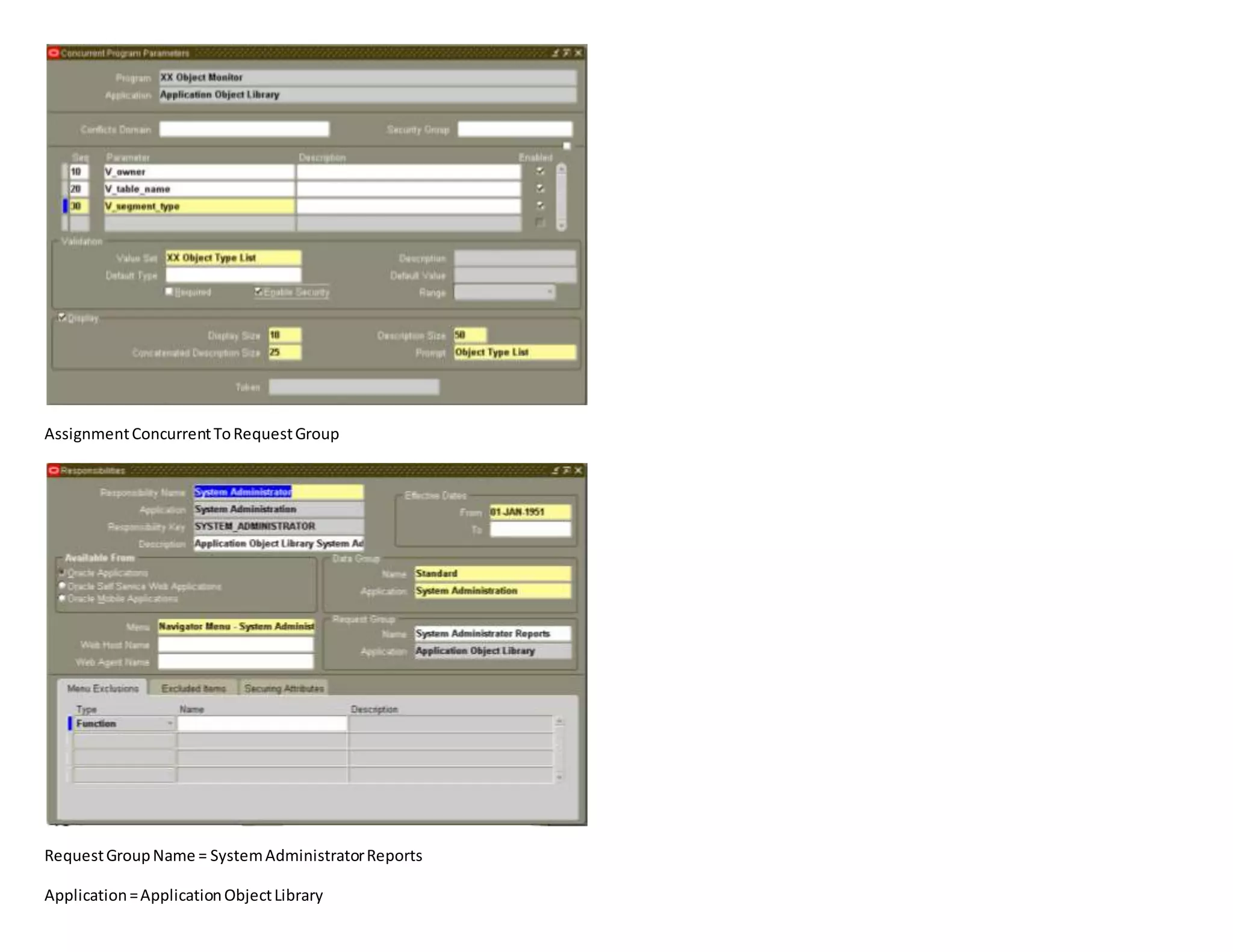Select Oracle Self Service Web Applications option

point(61,586)
